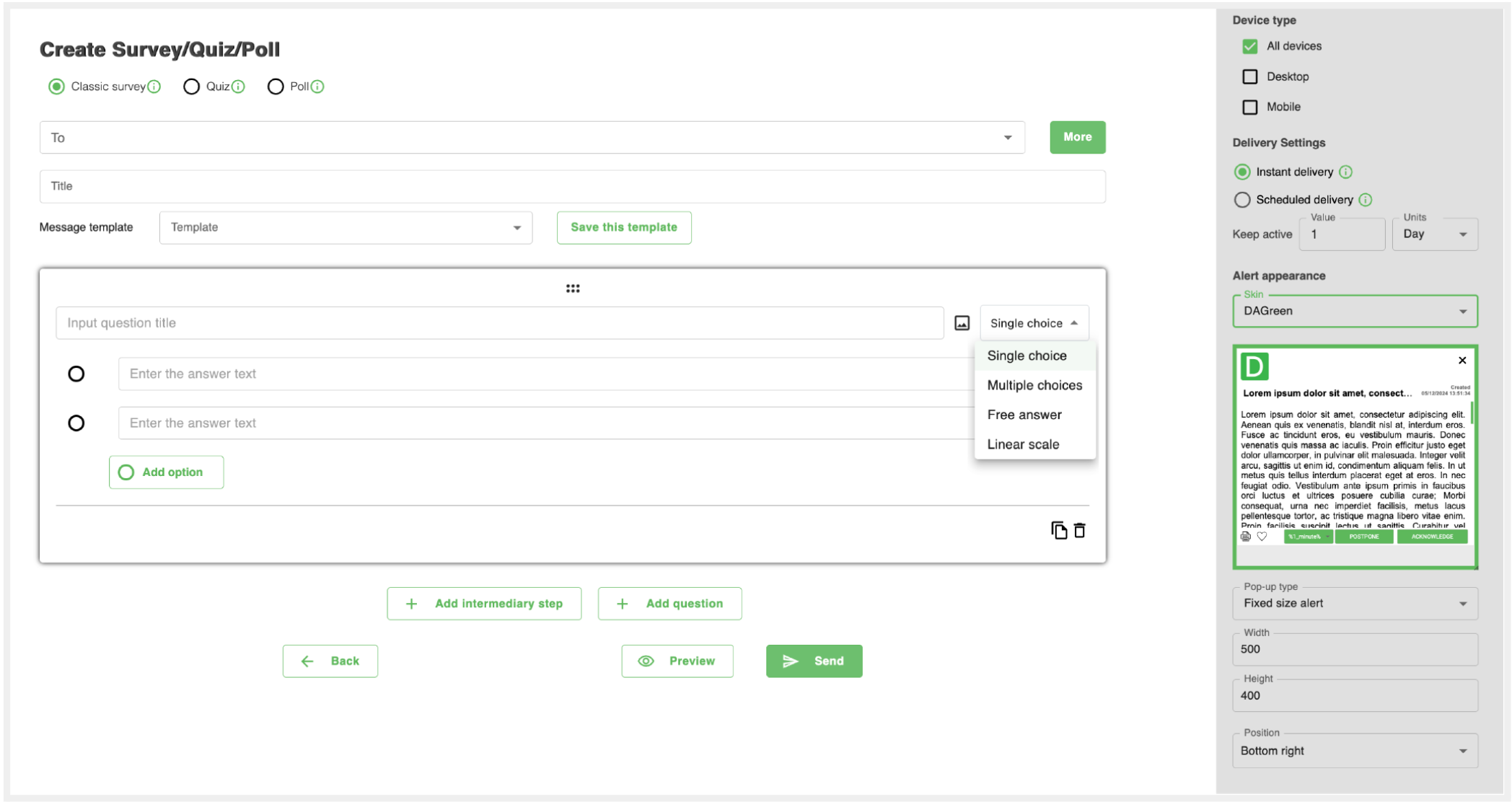Screen dimensions: 1512x802
Task: Choose Linear scale menu option
Action: 1023,444
